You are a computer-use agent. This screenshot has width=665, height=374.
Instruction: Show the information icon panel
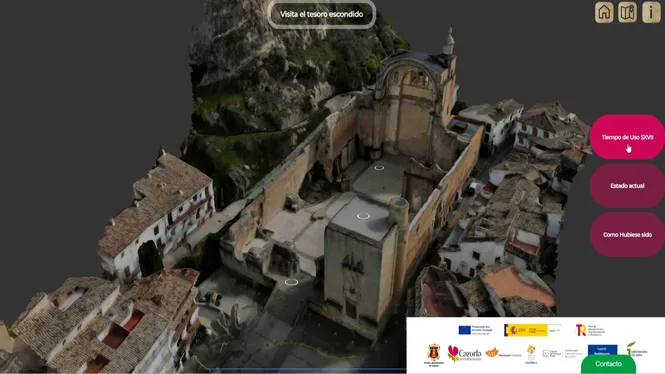pyautogui.click(x=651, y=12)
